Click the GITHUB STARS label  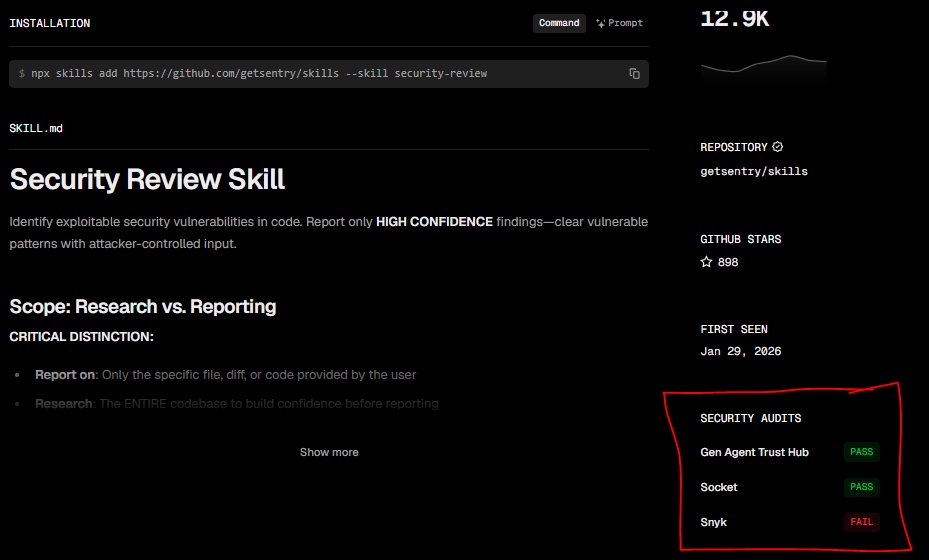click(x=741, y=239)
